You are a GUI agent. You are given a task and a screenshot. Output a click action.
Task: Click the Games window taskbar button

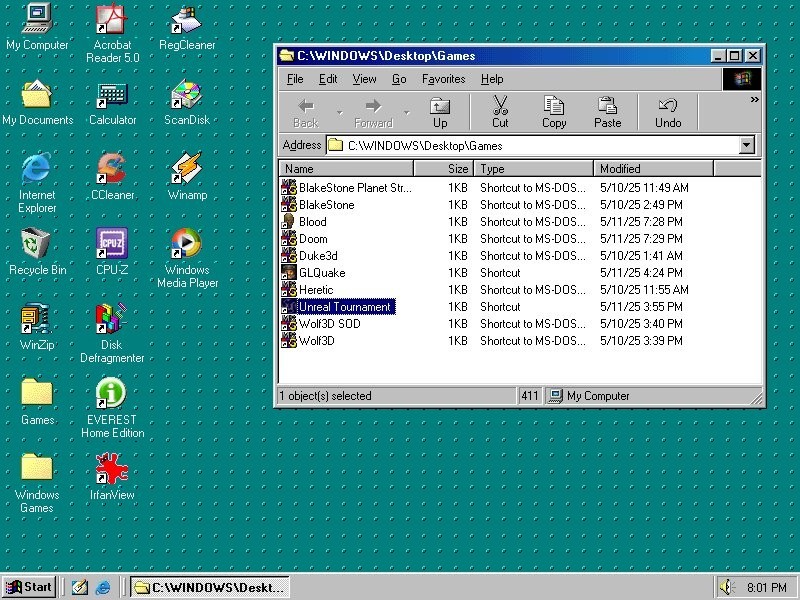pyautogui.click(x=210, y=587)
